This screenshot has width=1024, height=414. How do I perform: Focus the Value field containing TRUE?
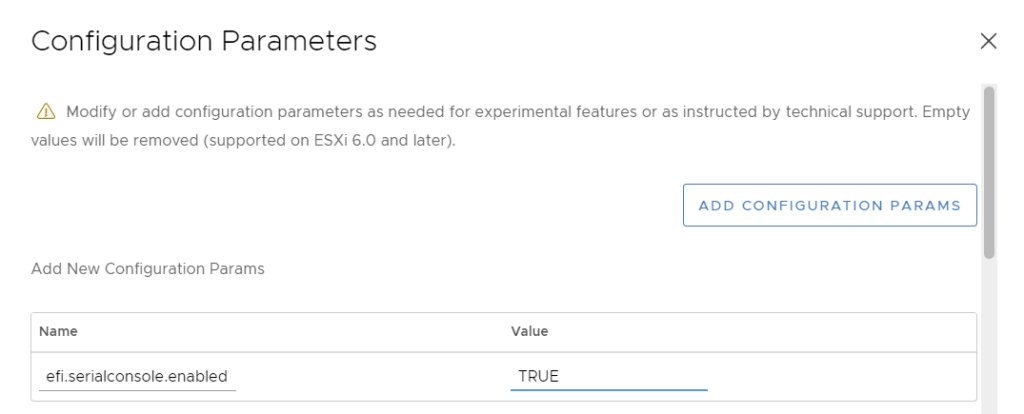point(609,377)
